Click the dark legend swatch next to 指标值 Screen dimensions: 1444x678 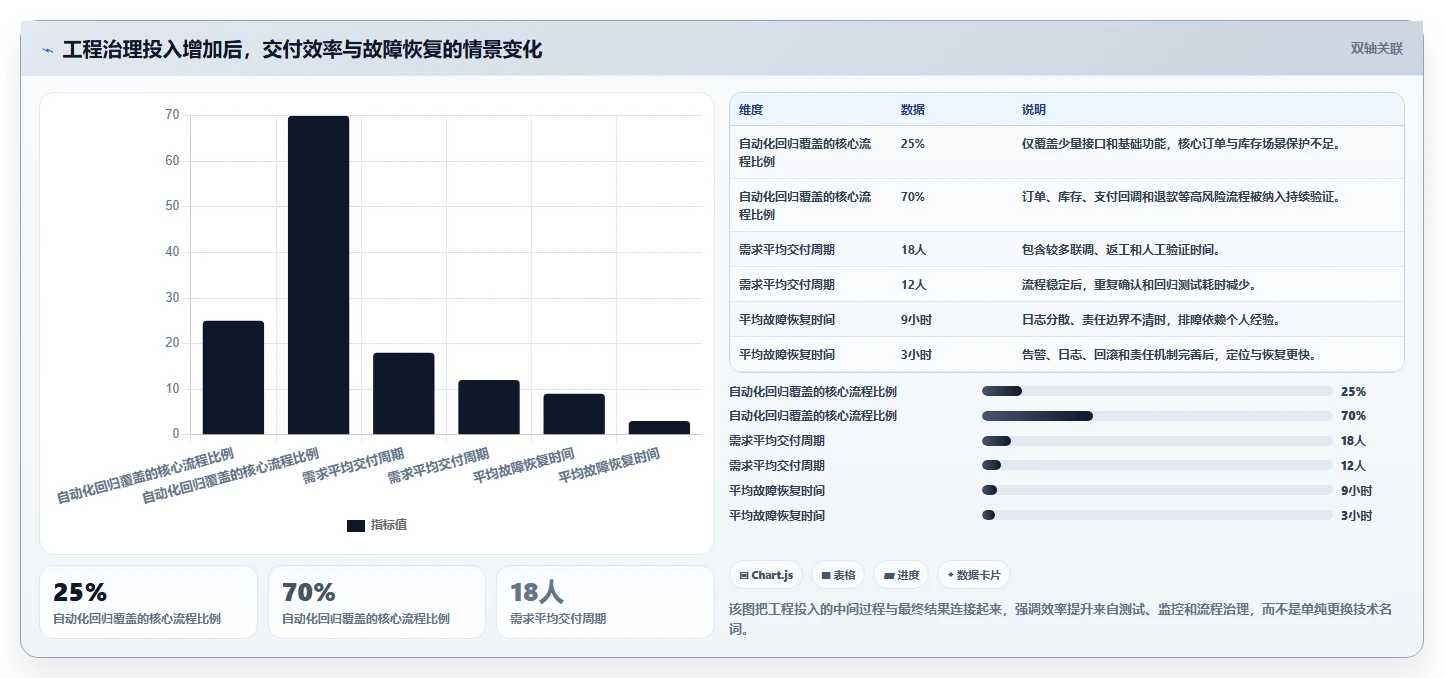(356, 526)
